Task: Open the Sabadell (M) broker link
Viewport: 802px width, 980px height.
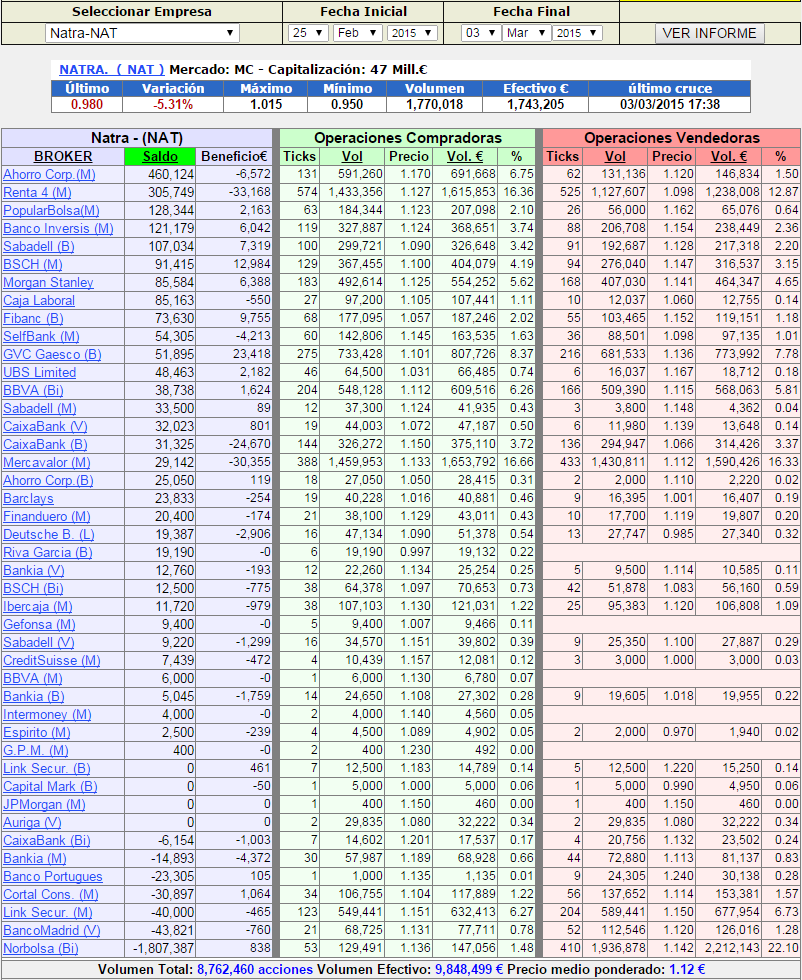Action: point(40,409)
